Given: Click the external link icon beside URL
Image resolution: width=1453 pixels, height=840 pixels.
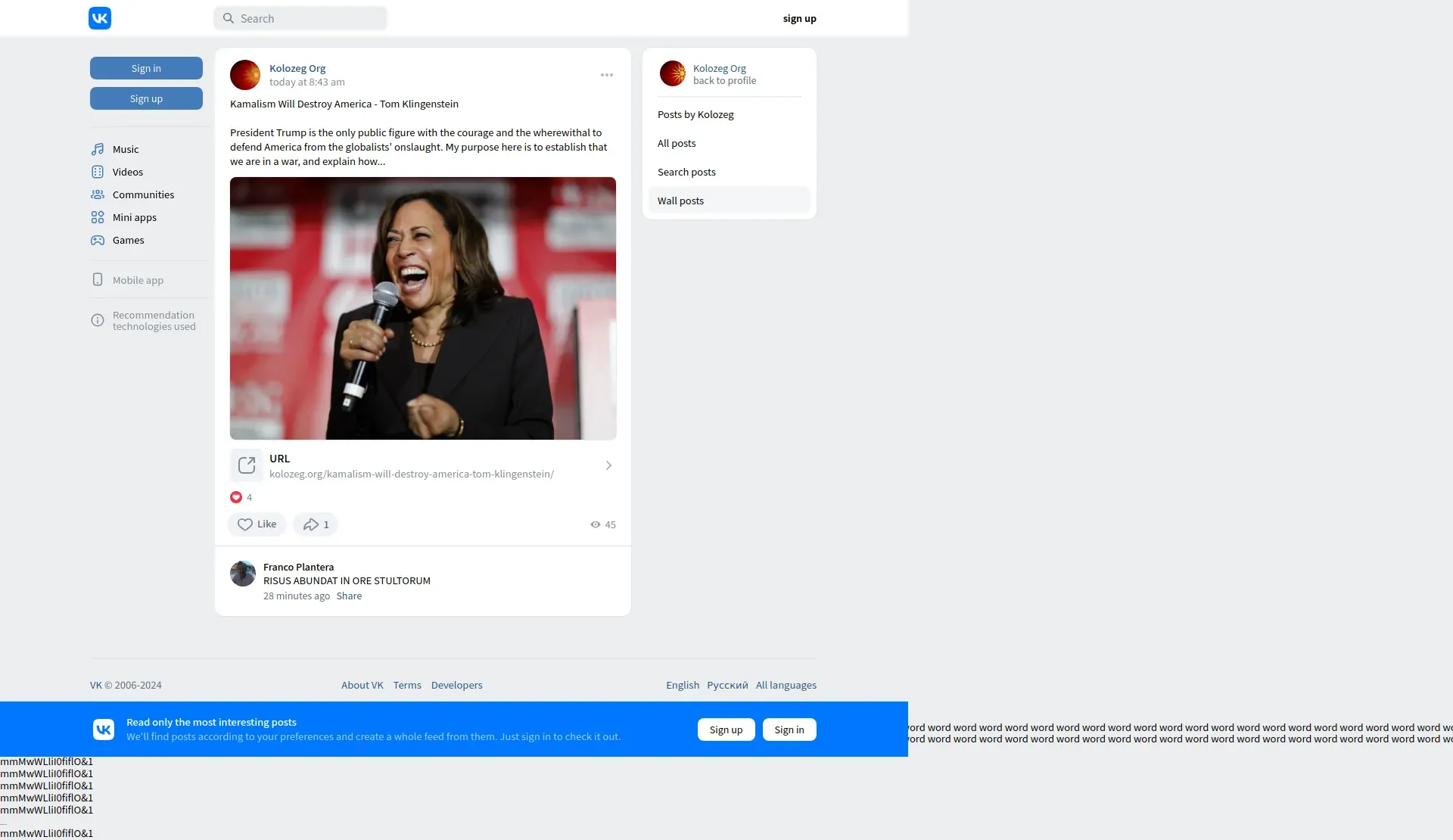Looking at the screenshot, I should [247, 465].
